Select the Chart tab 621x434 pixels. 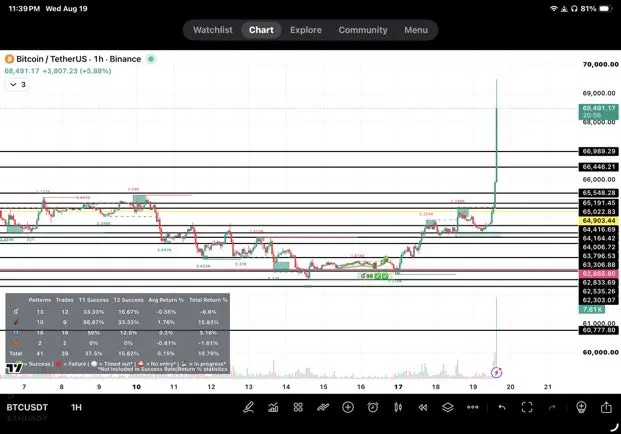(261, 30)
